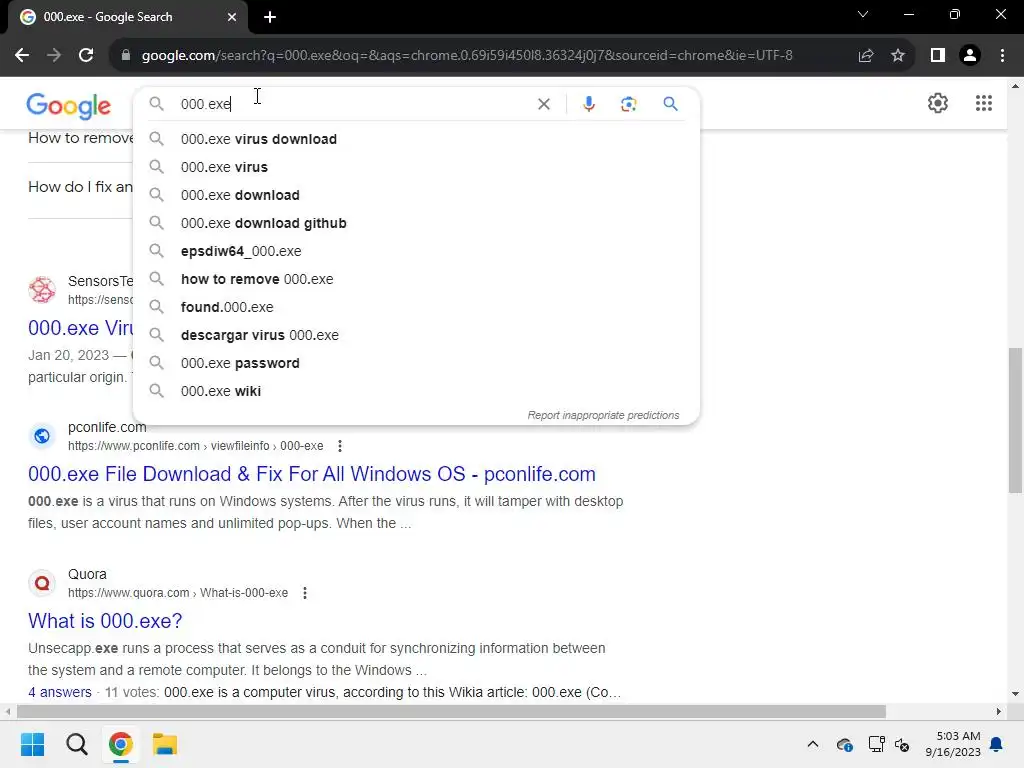Open Chrome three-dot menu
1024x768 pixels.
pos(1002,56)
